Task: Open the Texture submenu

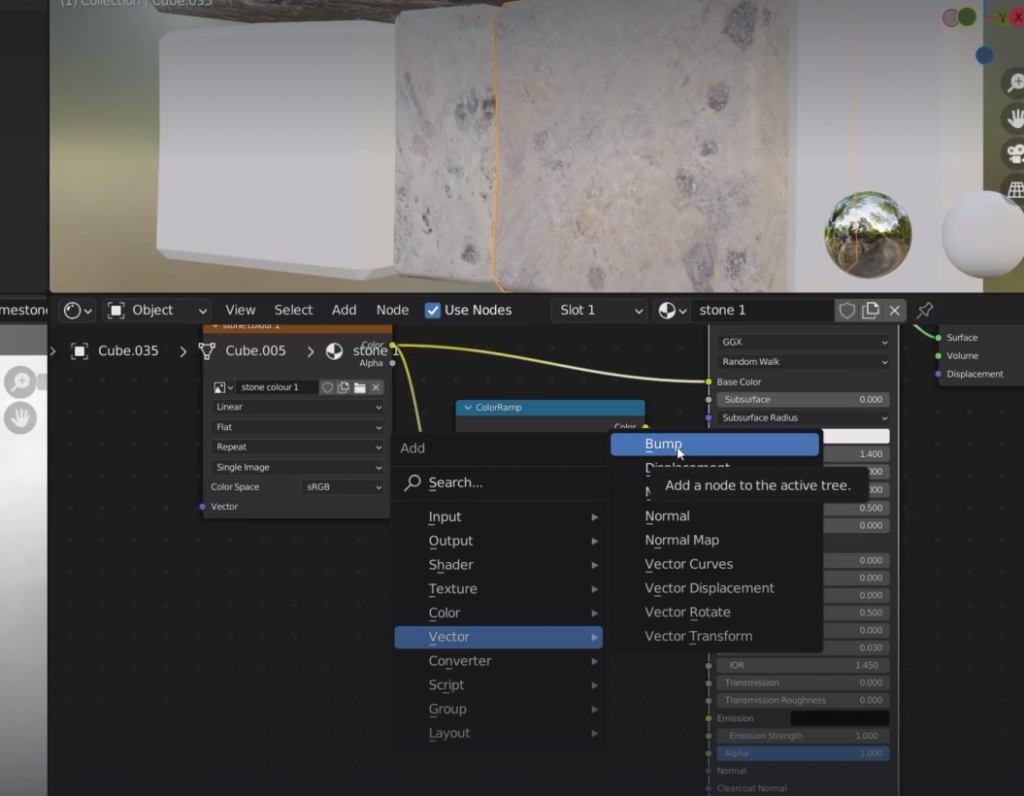Action: 498,589
